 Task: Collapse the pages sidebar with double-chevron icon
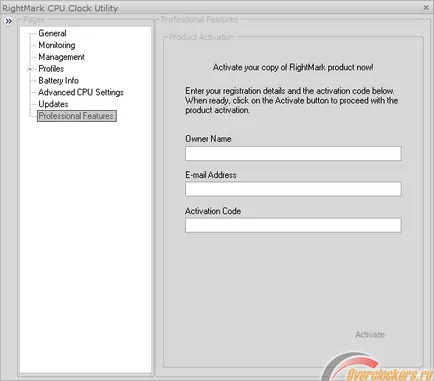click(x=8, y=21)
